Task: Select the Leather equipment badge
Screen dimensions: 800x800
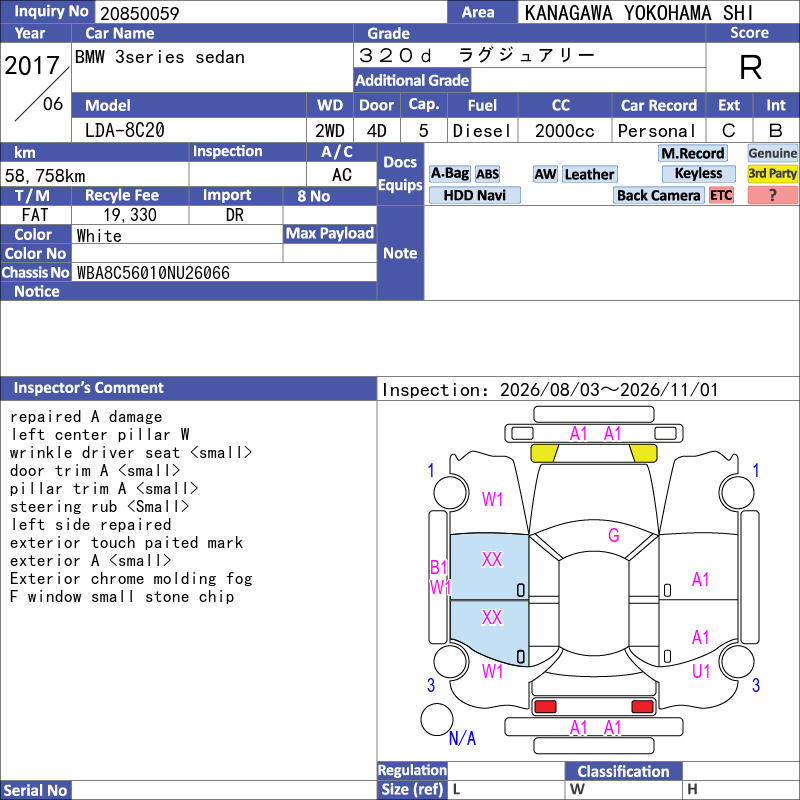Action: 589,174
